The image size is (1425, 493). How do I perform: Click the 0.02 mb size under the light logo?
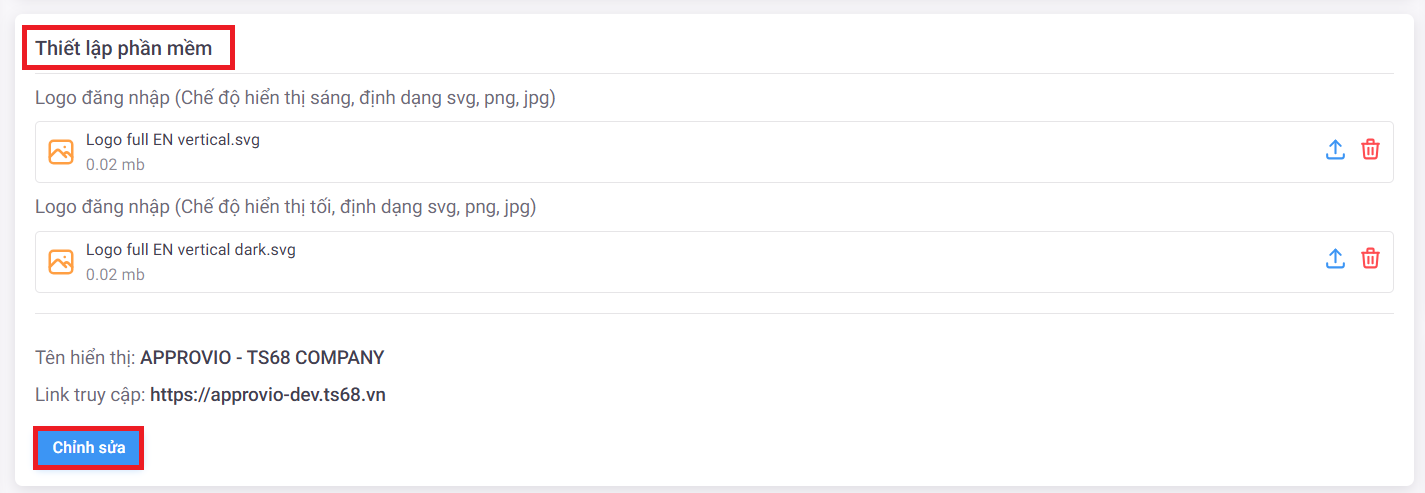(115, 165)
